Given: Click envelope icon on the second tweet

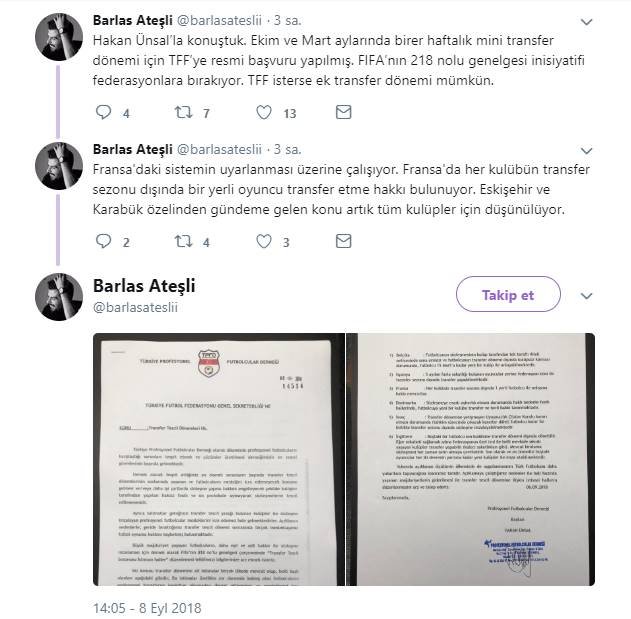Looking at the screenshot, I should [x=343, y=241].
